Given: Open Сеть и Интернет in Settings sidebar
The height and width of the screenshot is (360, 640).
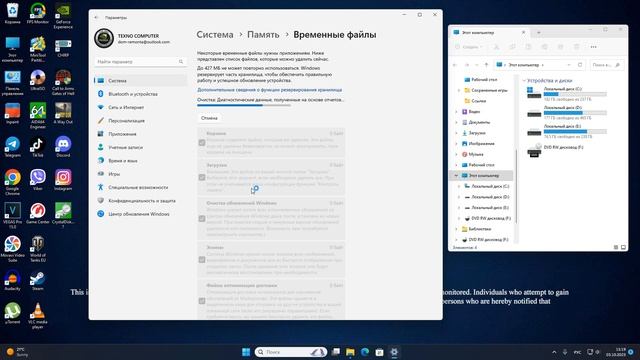Looking at the screenshot, I should (140, 107).
